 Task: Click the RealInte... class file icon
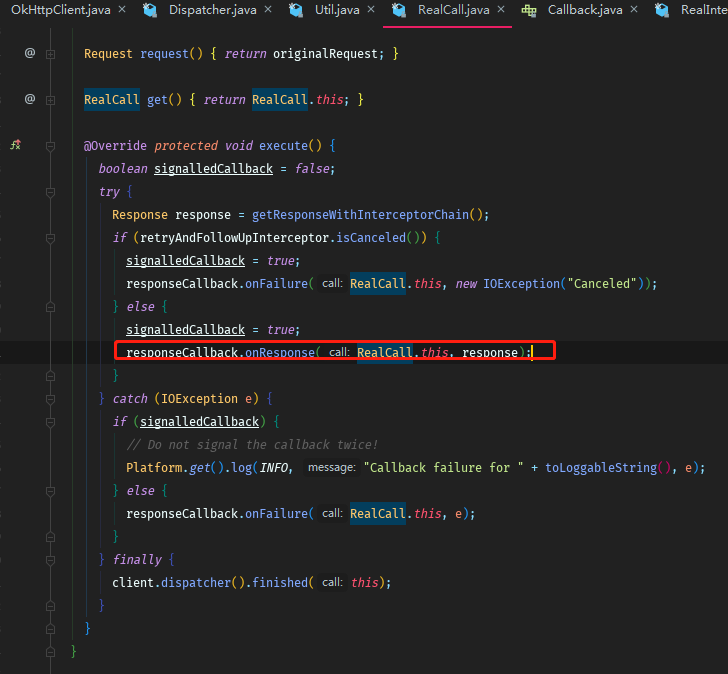(x=662, y=10)
